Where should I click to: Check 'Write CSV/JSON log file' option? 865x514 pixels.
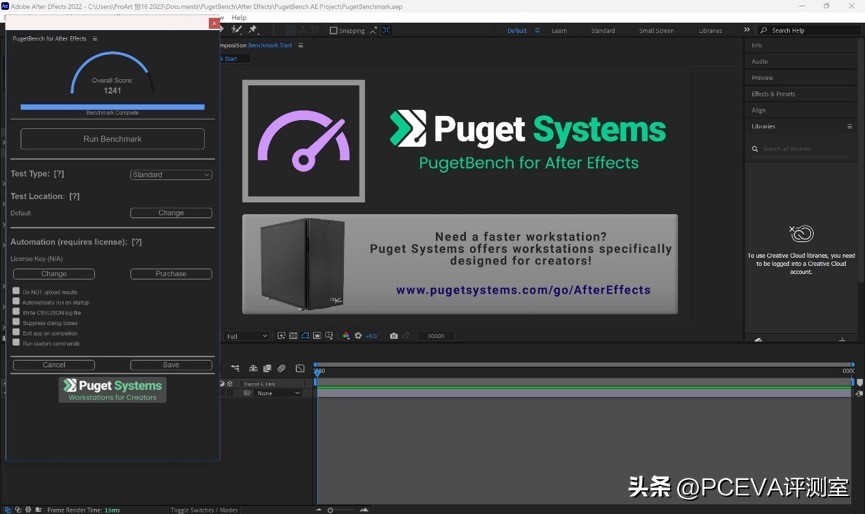[x=16, y=311]
